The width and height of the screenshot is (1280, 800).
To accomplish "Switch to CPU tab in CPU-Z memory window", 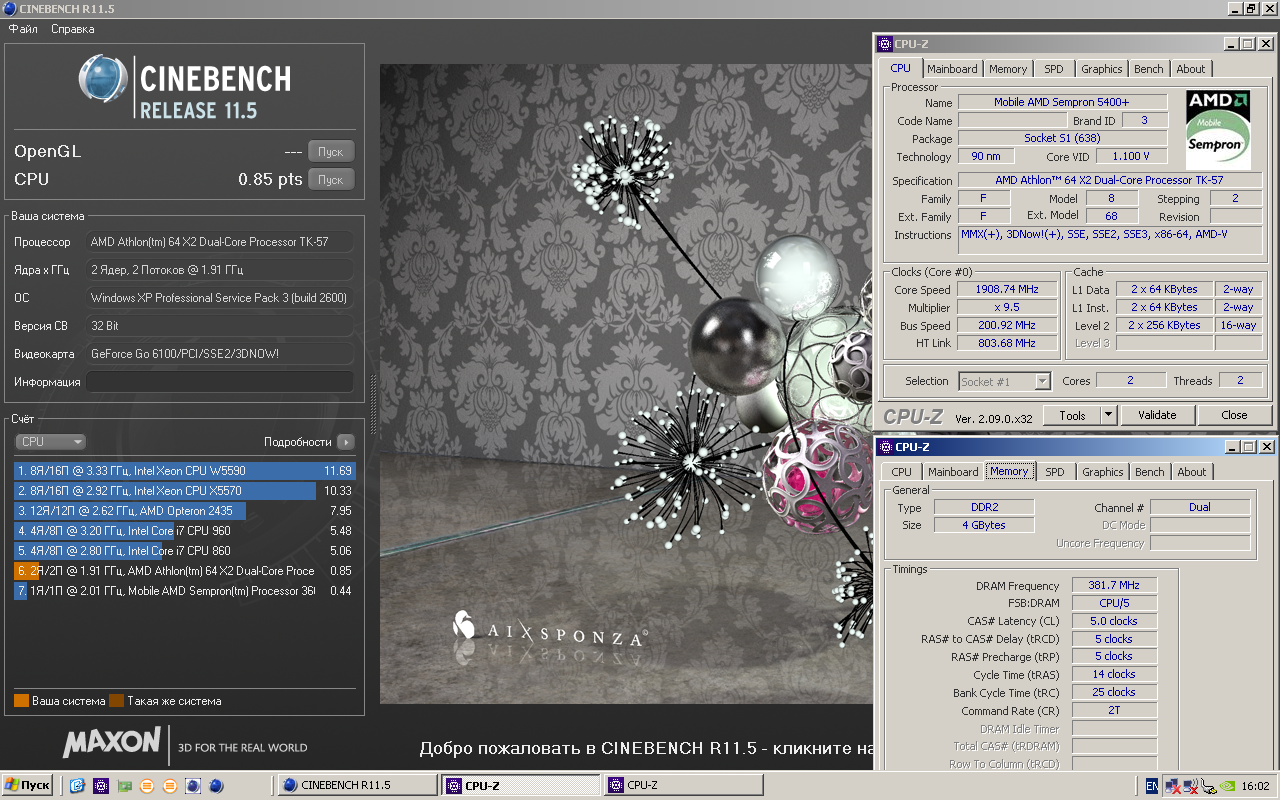I will [x=902, y=472].
